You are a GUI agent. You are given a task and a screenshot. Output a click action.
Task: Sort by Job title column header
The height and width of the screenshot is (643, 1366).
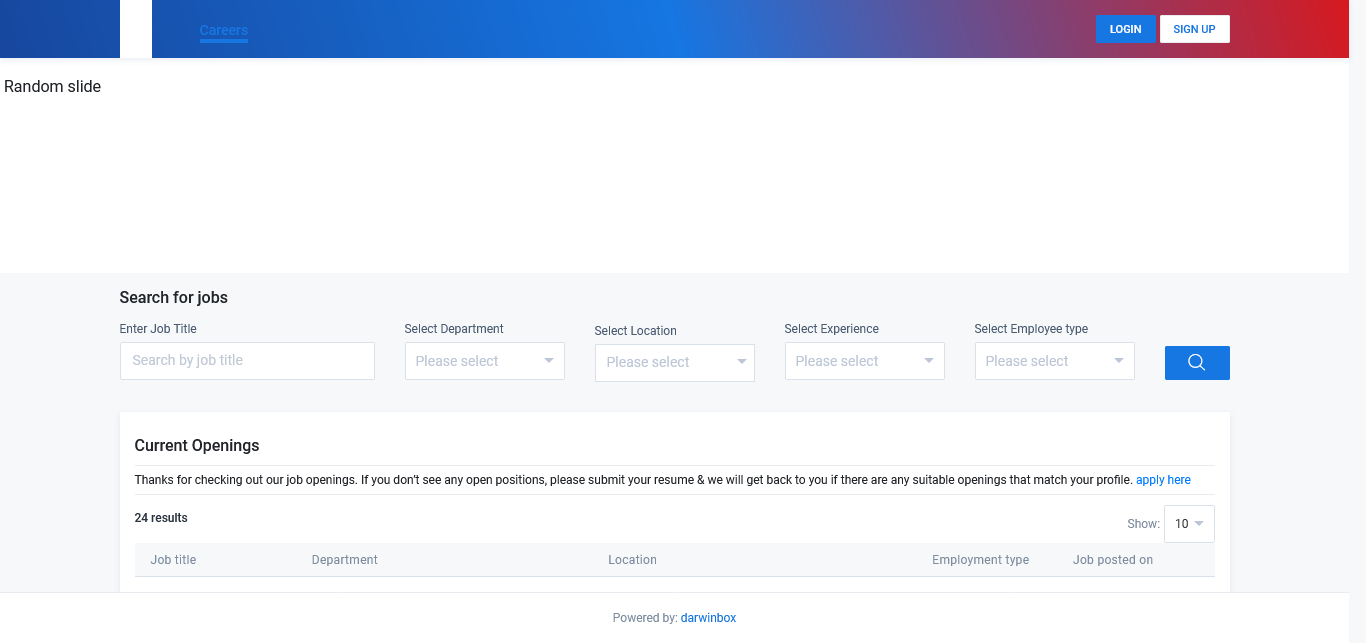[173, 560]
